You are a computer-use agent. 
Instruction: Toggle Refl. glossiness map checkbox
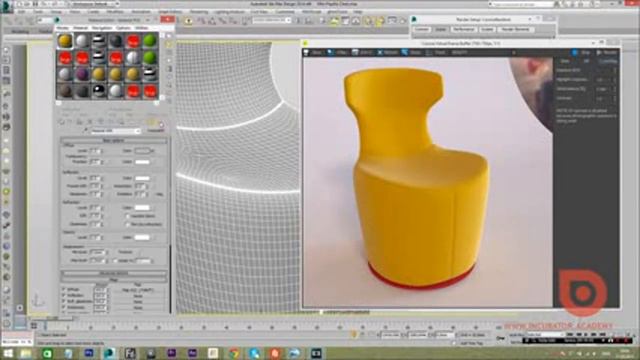[63, 302]
